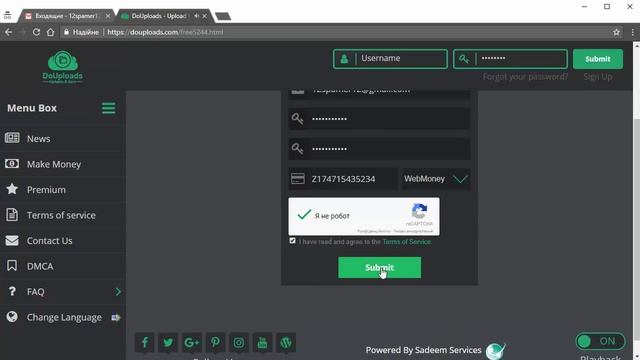This screenshot has height=360, width=640.
Task: Click the address bar URL
Action: (x=165, y=32)
